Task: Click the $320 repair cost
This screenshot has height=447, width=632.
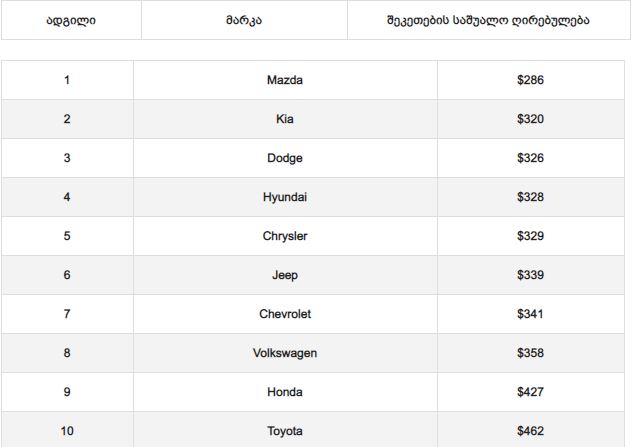Action: pos(530,119)
